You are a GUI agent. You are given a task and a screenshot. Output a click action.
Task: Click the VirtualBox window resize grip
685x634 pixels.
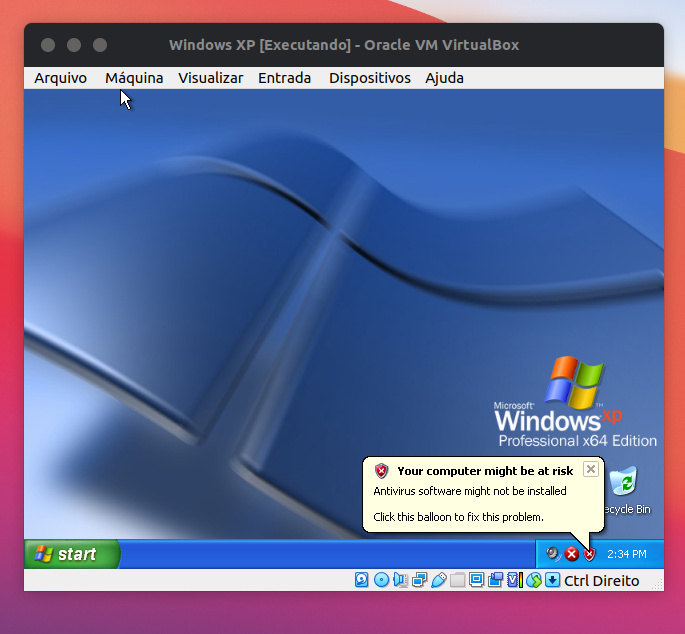click(x=659, y=585)
